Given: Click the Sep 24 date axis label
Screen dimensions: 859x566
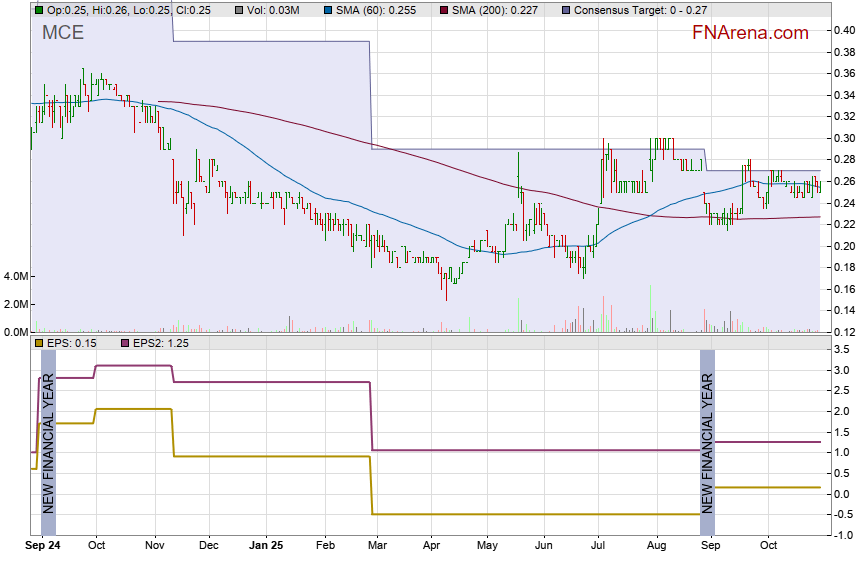Looking at the screenshot, I should [41, 547].
